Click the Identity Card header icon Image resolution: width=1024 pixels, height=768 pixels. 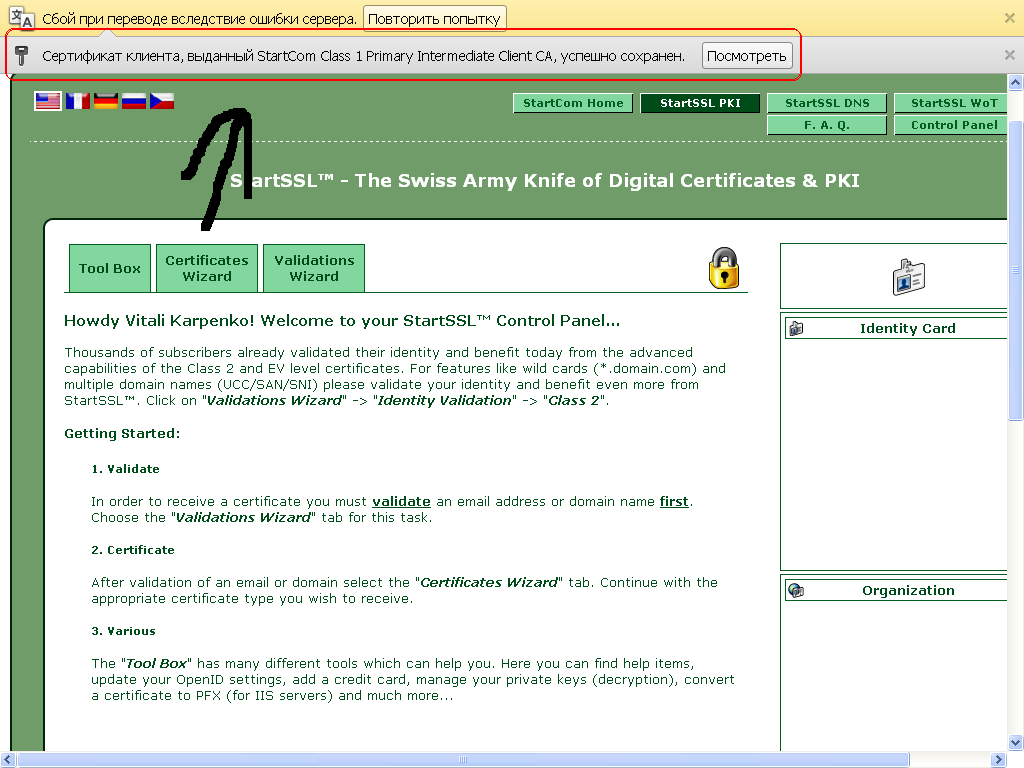pos(796,328)
